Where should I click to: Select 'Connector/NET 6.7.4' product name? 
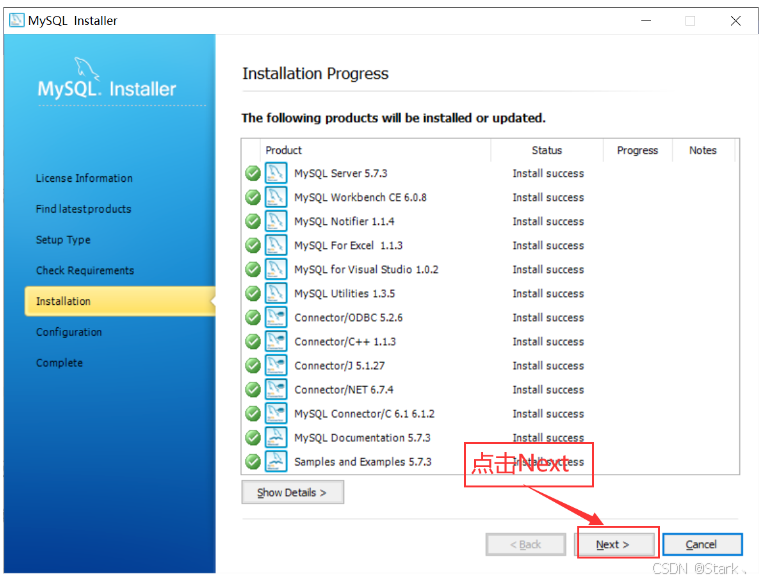coord(344,390)
